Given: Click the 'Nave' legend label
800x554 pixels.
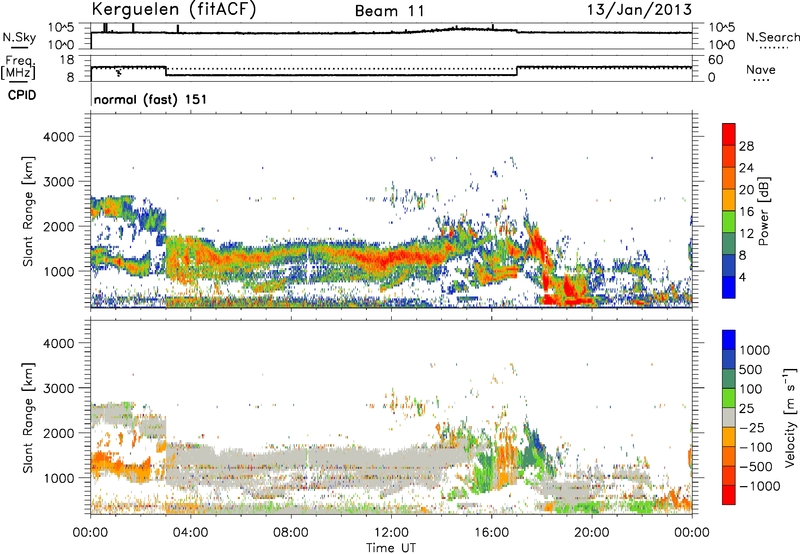Looking at the screenshot, I should [761, 69].
